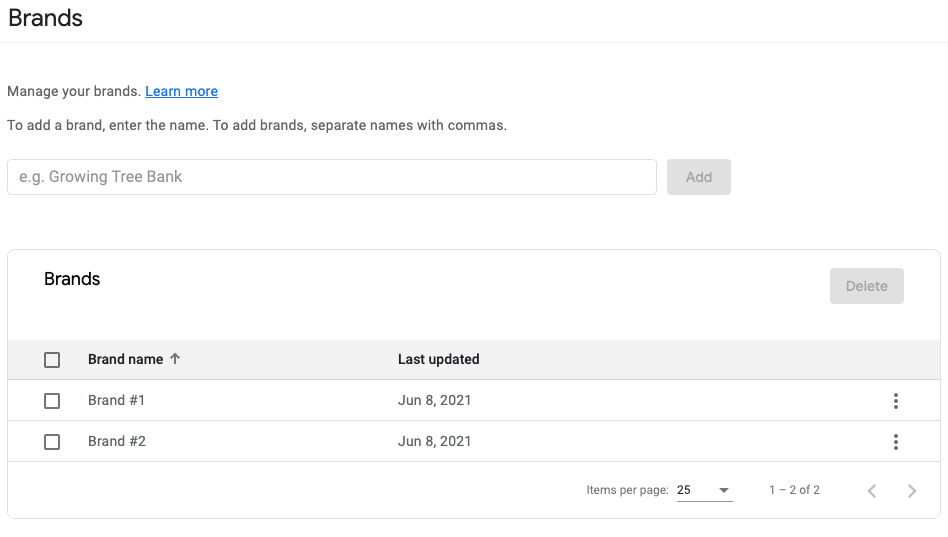Open the Brand #2 three-dot menu
The image size is (948, 537).
coord(895,442)
